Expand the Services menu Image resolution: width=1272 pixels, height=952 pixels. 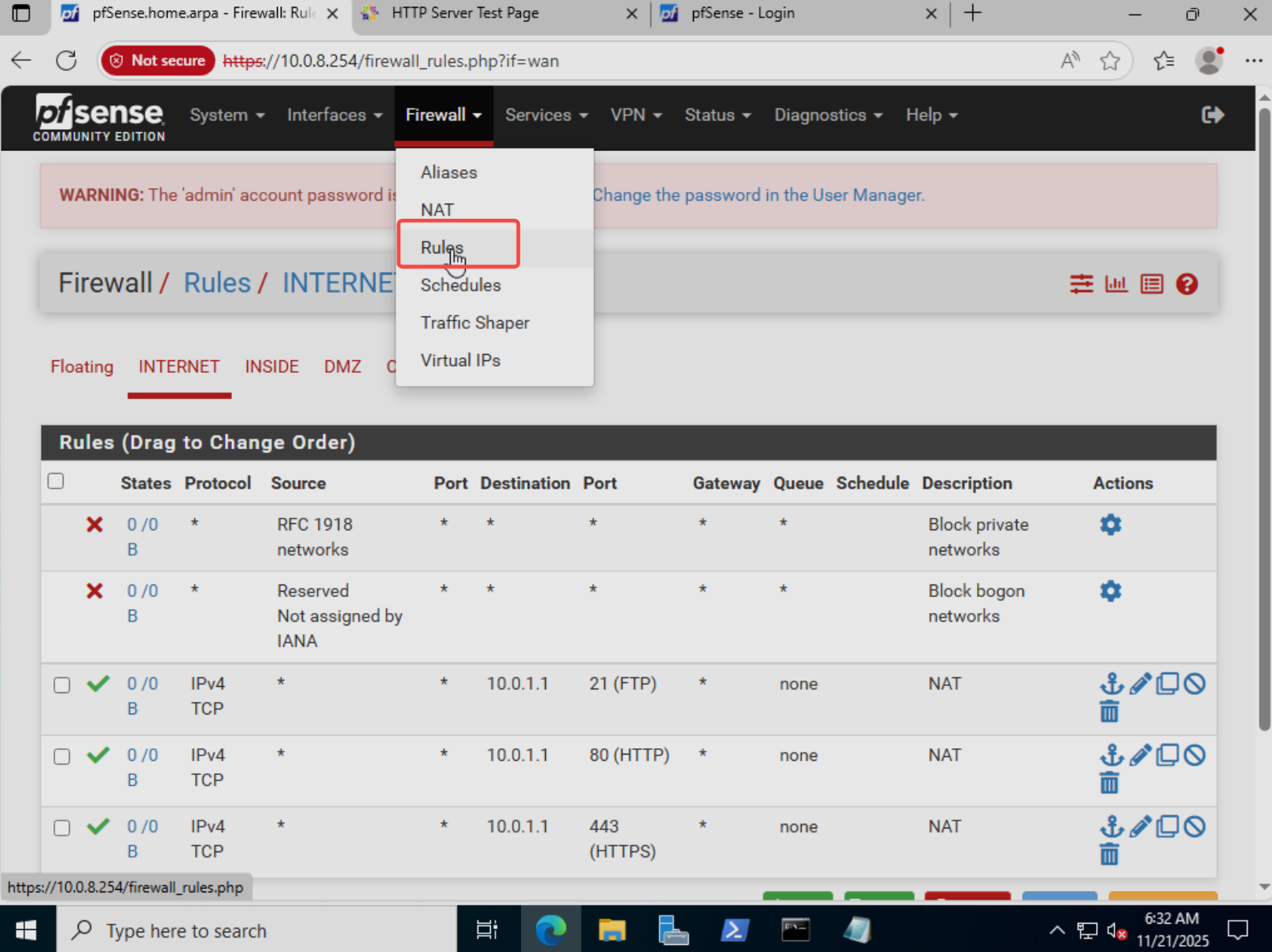pyautogui.click(x=547, y=115)
